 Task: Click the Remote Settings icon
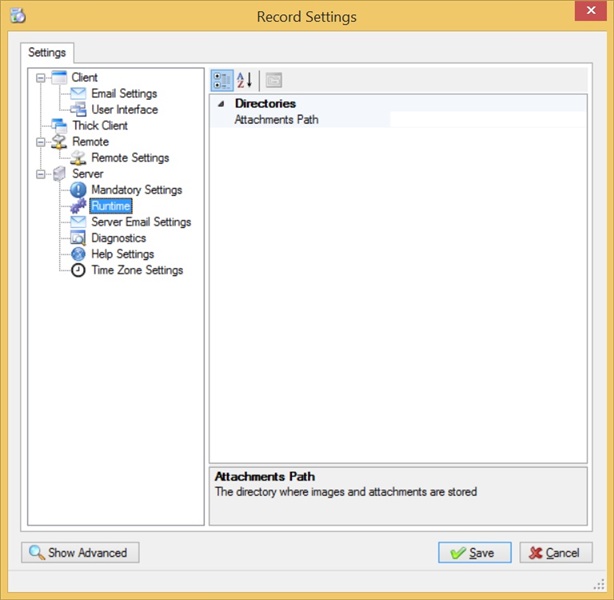tap(78, 157)
